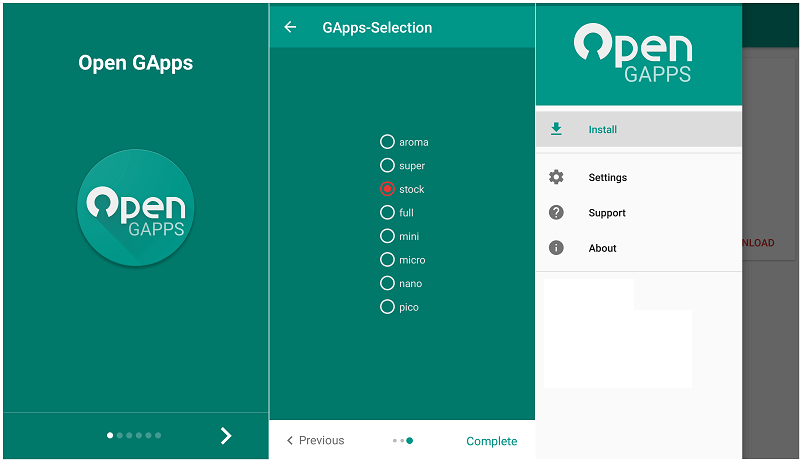Click the Open GApps drawer header logo
800x464 pixels.
pyautogui.click(x=633, y=53)
